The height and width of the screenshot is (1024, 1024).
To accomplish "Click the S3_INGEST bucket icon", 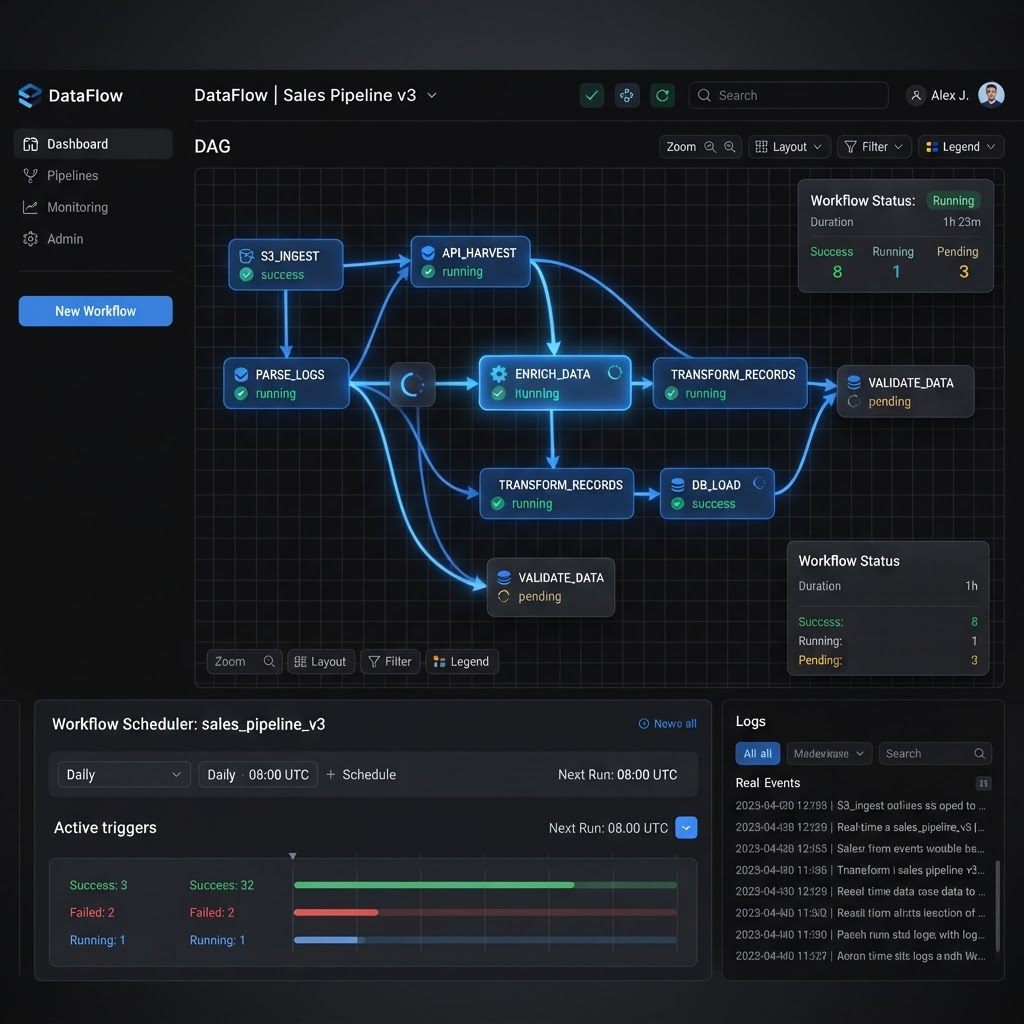I will (x=246, y=255).
